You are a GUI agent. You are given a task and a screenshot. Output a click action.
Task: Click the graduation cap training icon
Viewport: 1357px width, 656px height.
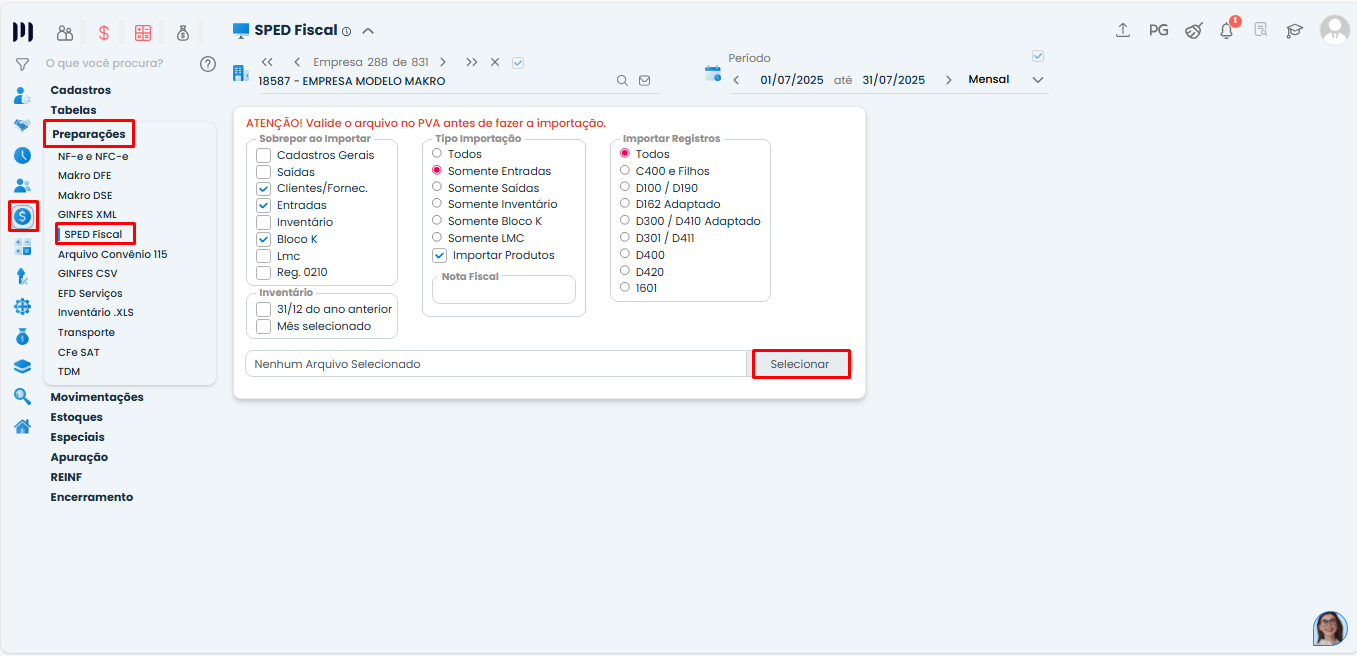(1294, 31)
